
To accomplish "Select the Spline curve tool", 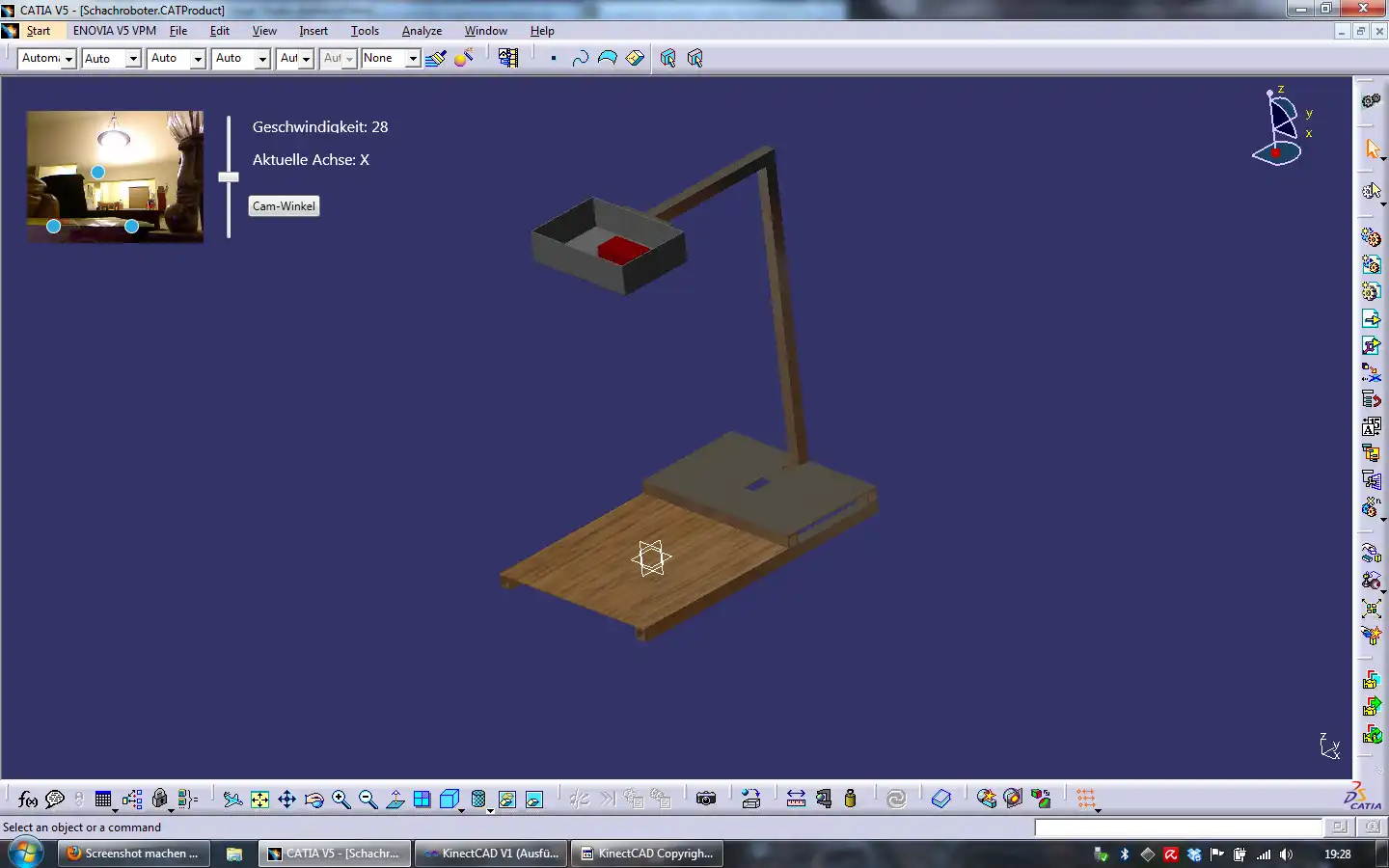I will point(580,58).
